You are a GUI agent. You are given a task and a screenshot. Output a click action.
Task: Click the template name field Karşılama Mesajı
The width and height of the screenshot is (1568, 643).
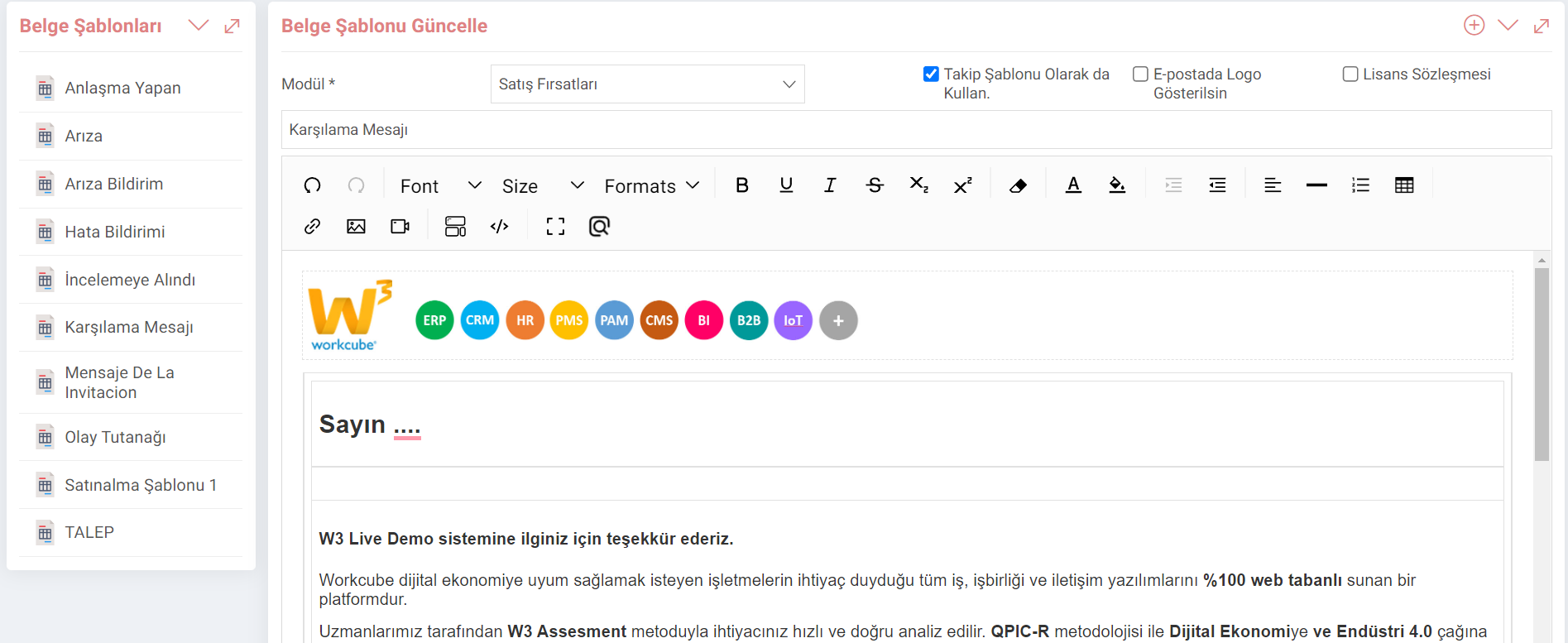(916, 130)
